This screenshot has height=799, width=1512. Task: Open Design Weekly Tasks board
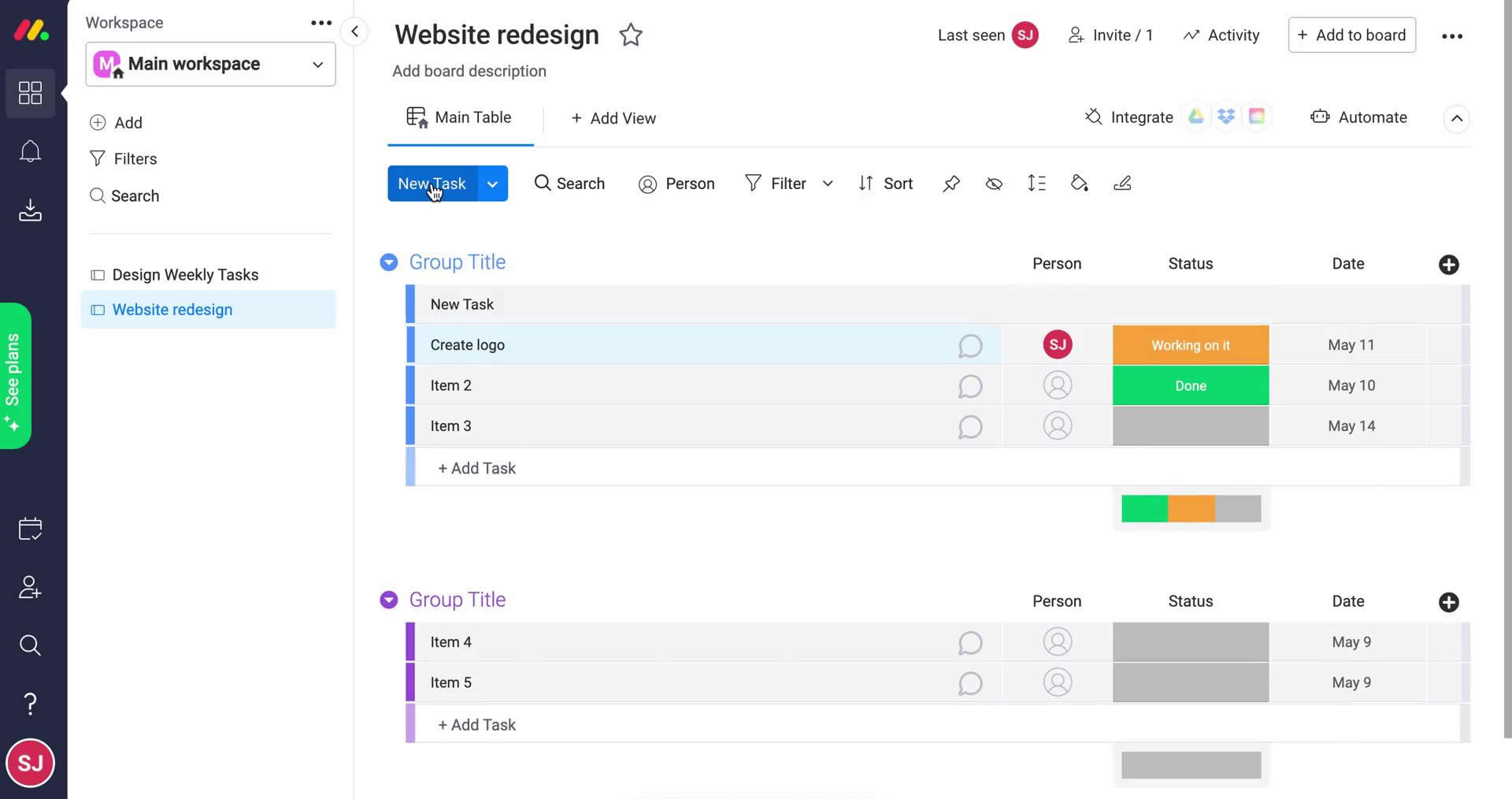[x=185, y=275]
